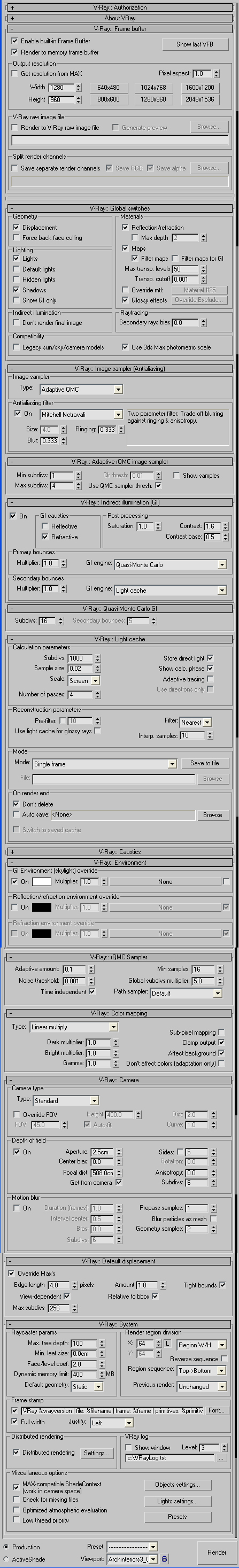Select the 1024x768 resolution preset
The image size is (239, 1568).
[x=153, y=88]
